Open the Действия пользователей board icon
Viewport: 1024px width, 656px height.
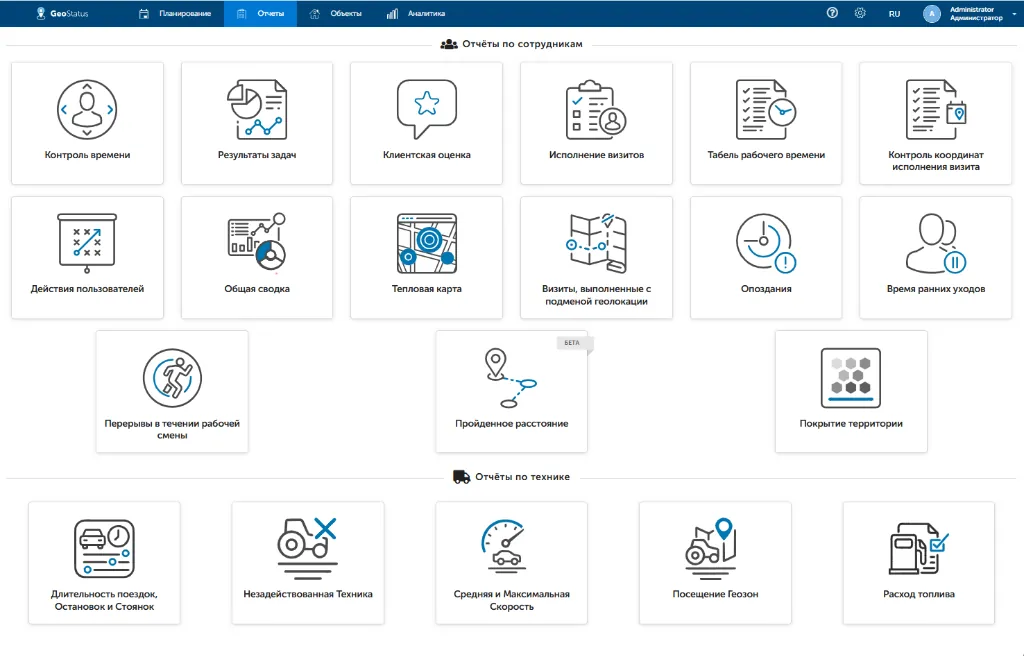[87, 243]
